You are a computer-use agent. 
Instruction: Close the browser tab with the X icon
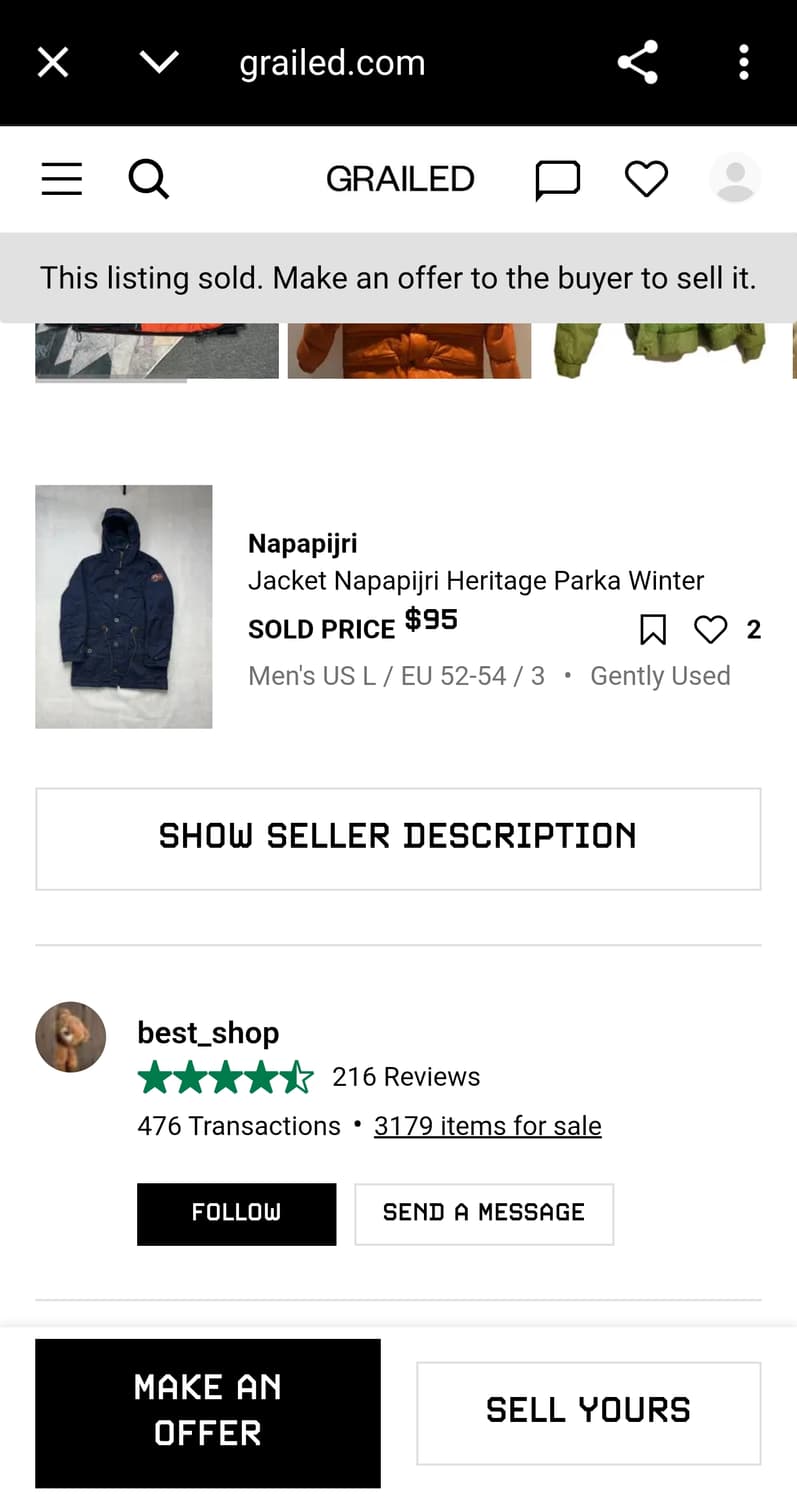click(52, 63)
